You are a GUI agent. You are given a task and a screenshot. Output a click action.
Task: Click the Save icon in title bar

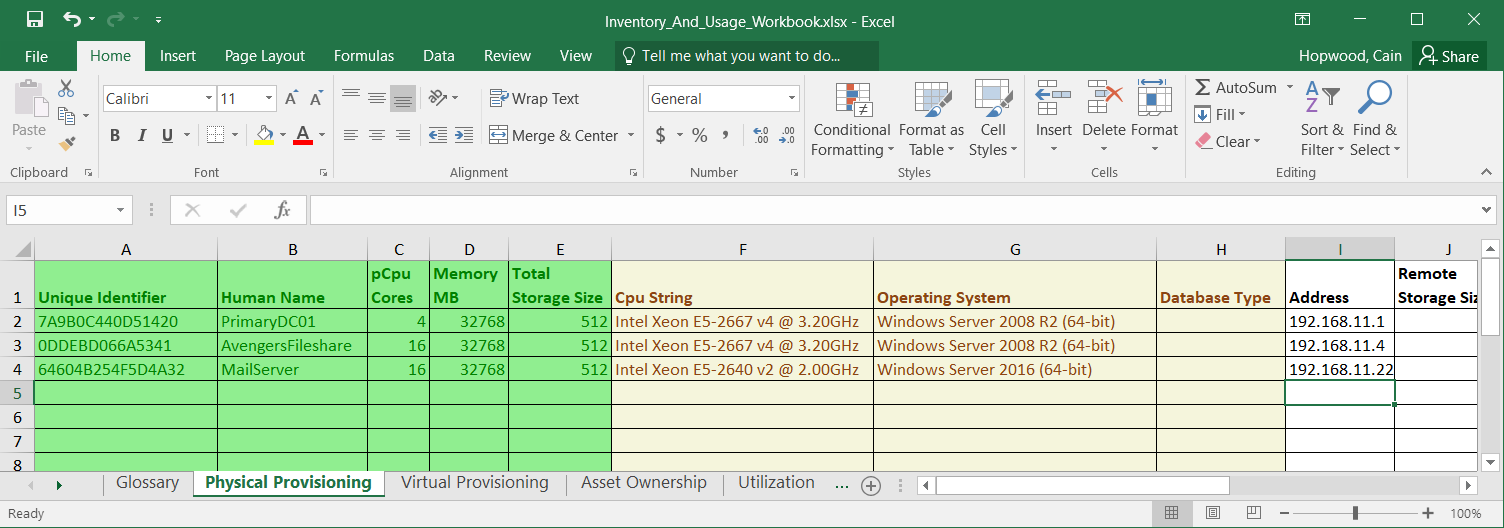[x=35, y=20]
